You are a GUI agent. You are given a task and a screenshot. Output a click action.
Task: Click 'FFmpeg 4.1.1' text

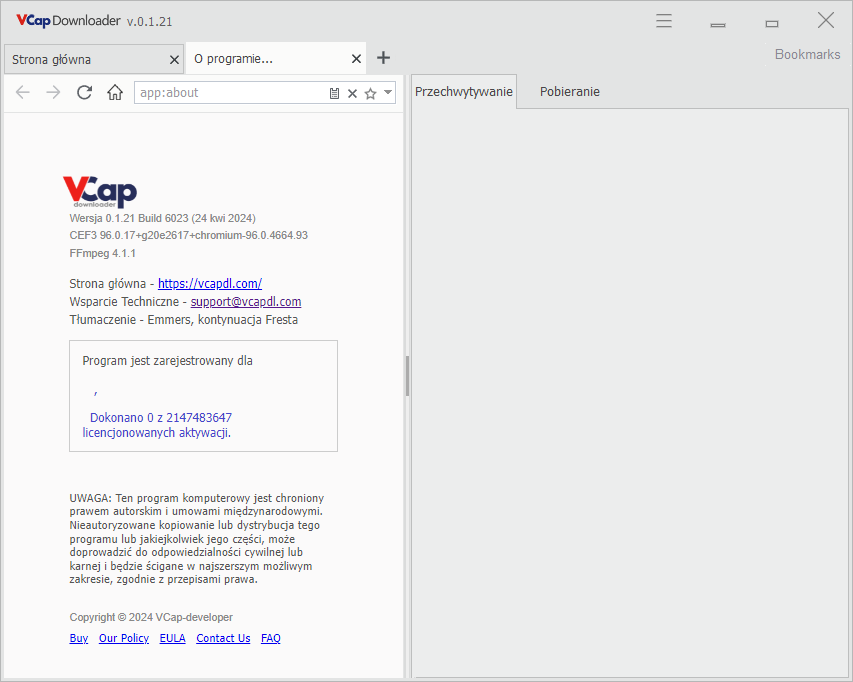[103, 253]
